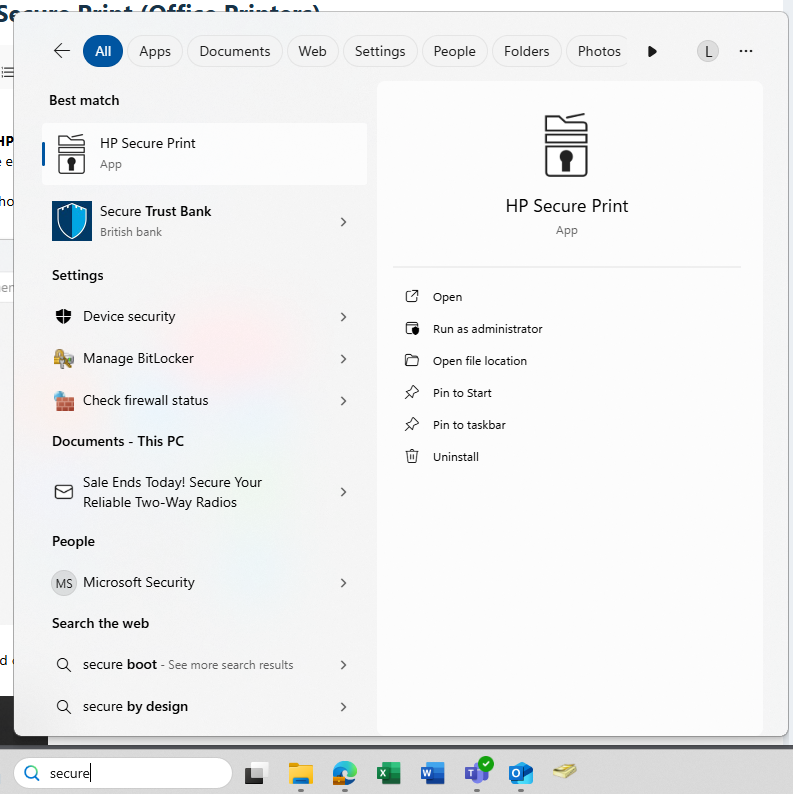This screenshot has height=794, width=793.
Task: Click the Open launch icon
Action: tap(412, 296)
